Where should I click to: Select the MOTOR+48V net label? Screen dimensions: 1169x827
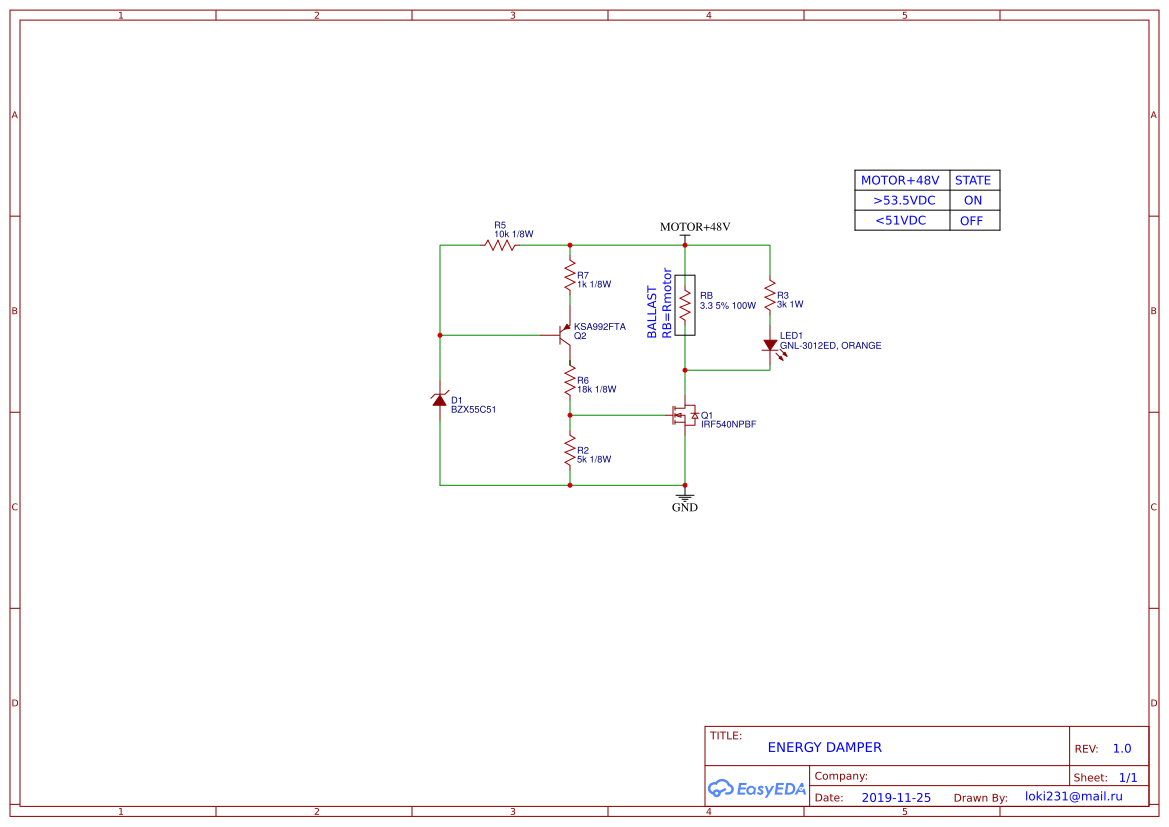point(695,227)
